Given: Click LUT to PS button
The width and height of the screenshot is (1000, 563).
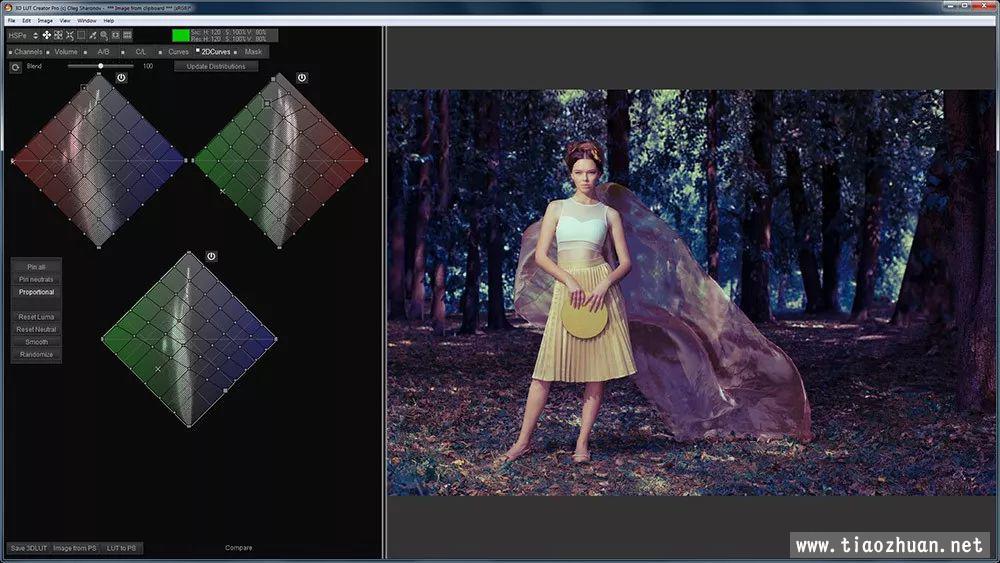Looking at the screenshot, I should pyautogui.click(x=121, y=548).
